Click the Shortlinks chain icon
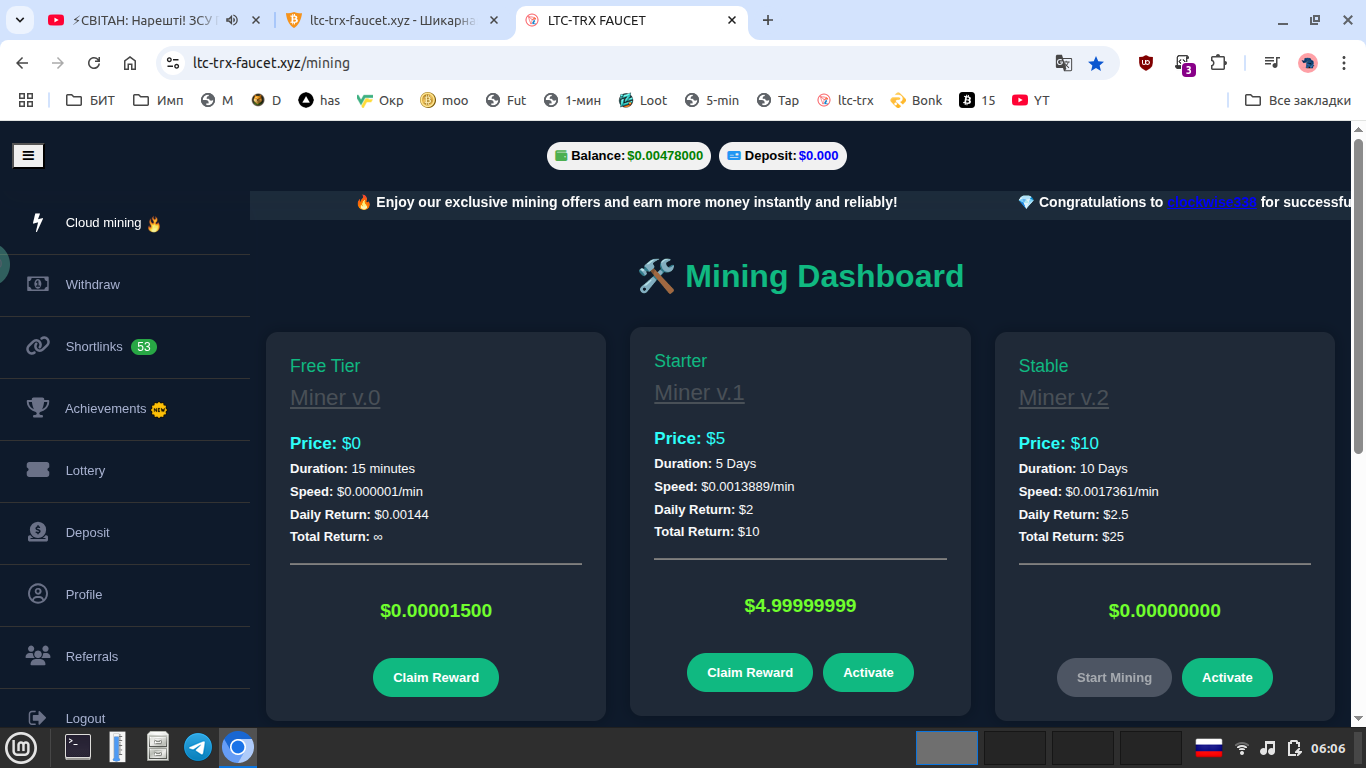1366x768 pixels. click(x=38, y=346)
